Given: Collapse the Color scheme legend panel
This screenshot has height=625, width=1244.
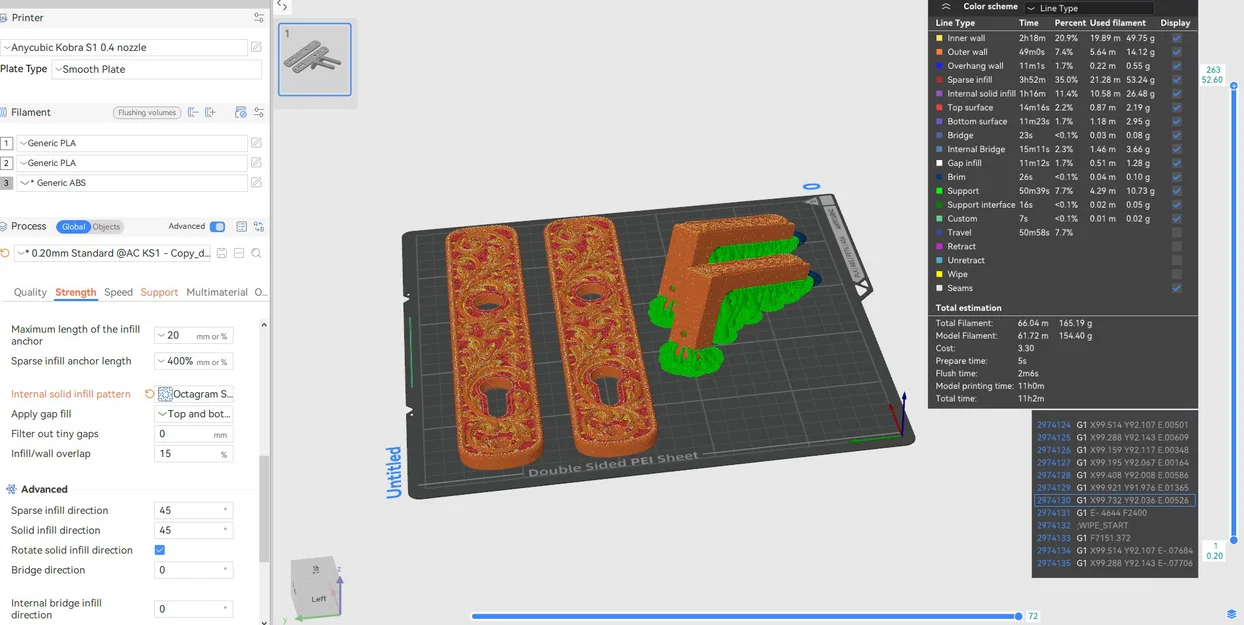Looking at the screenshot, I should click(x=946, y=7).
